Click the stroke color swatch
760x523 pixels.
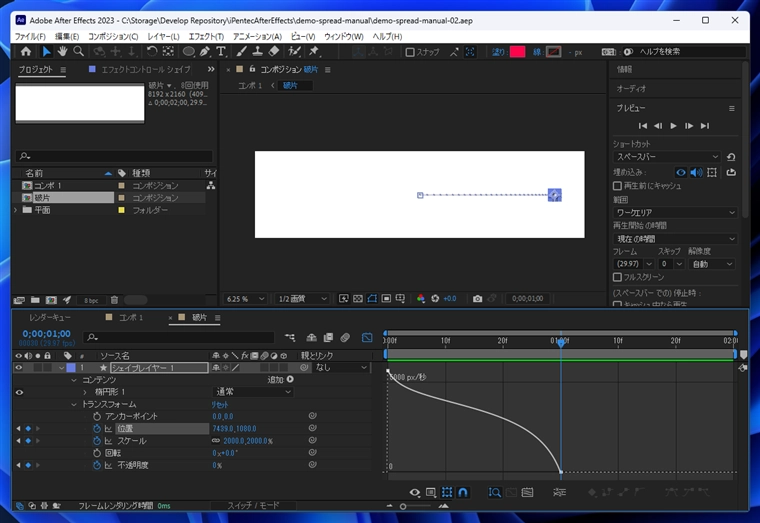pos(554,52)
